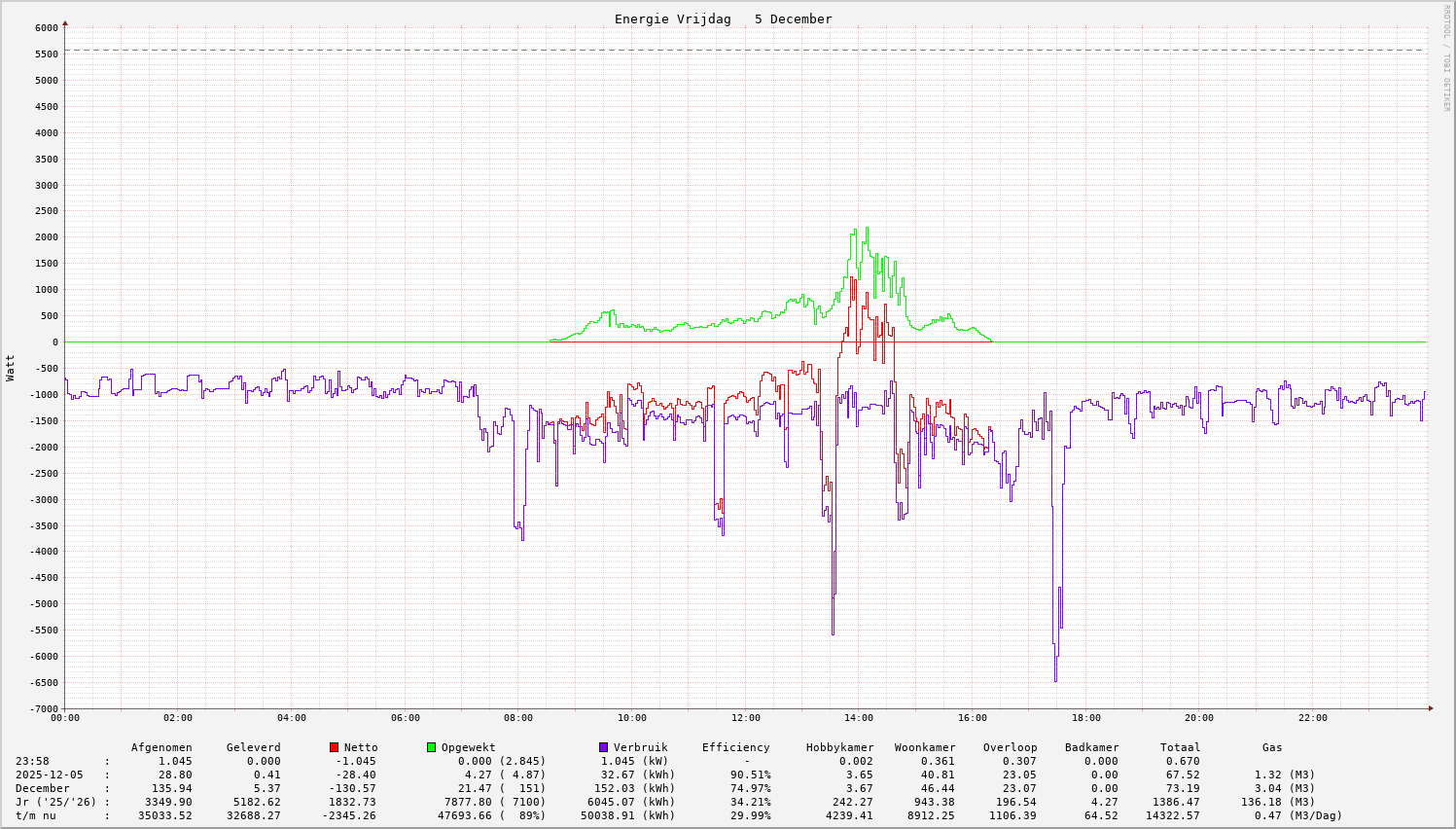
Task: Click the Watt Y-axis label
Action: click(11, 368)
